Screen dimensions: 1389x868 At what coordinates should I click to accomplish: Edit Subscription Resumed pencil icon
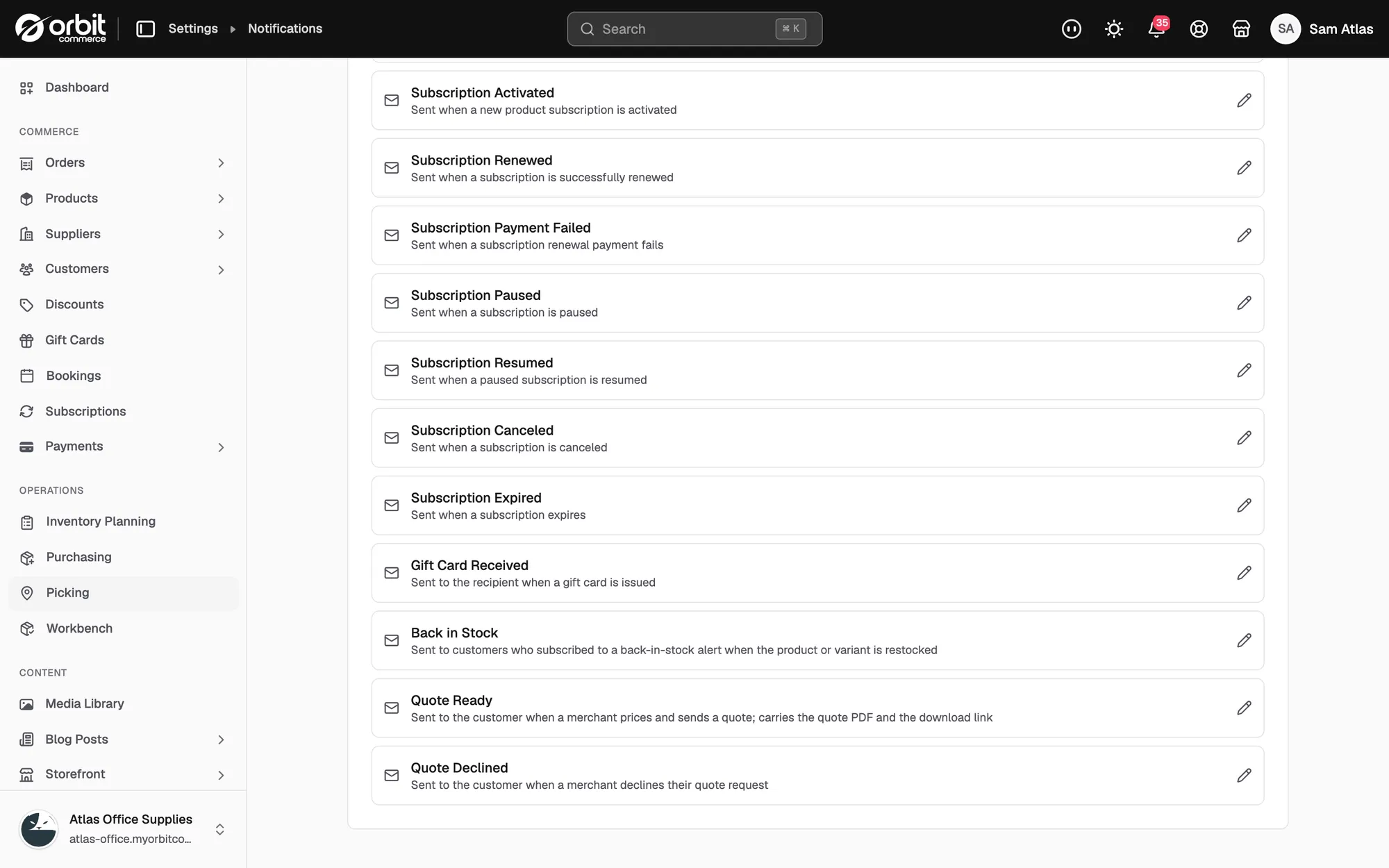1244,370
